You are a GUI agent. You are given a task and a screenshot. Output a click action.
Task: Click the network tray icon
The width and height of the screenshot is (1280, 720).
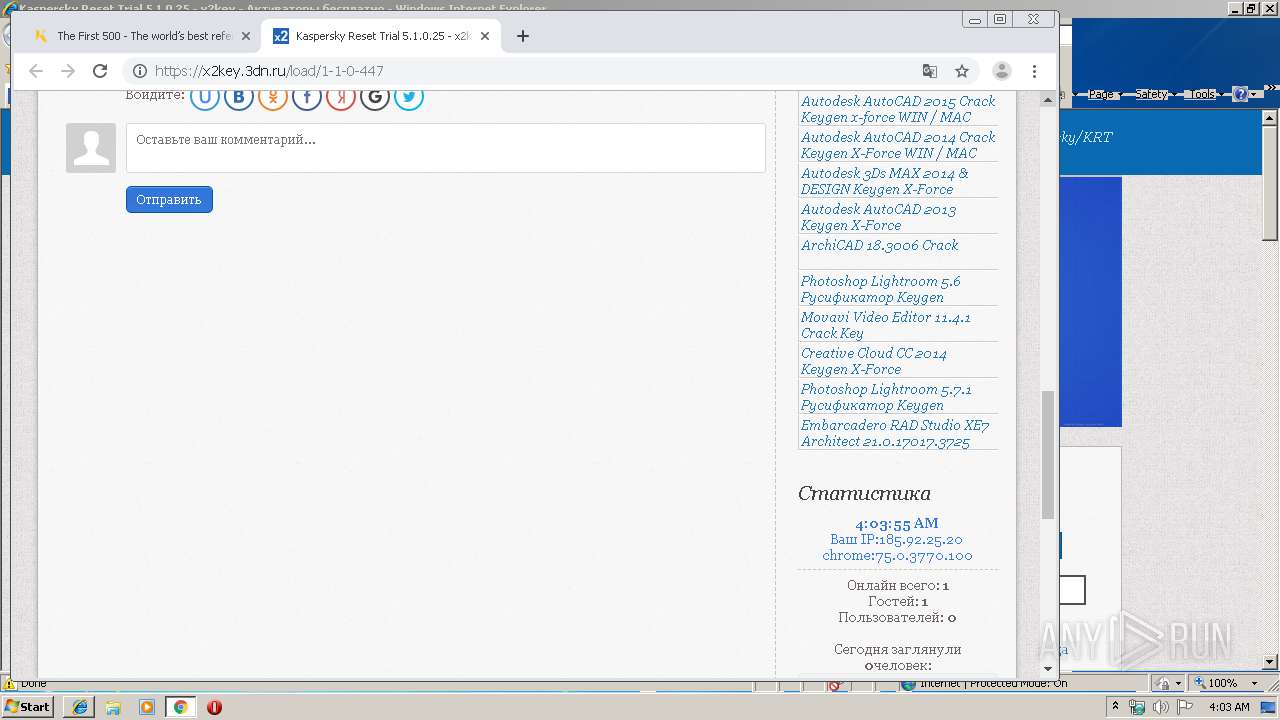pos(1137,707)
